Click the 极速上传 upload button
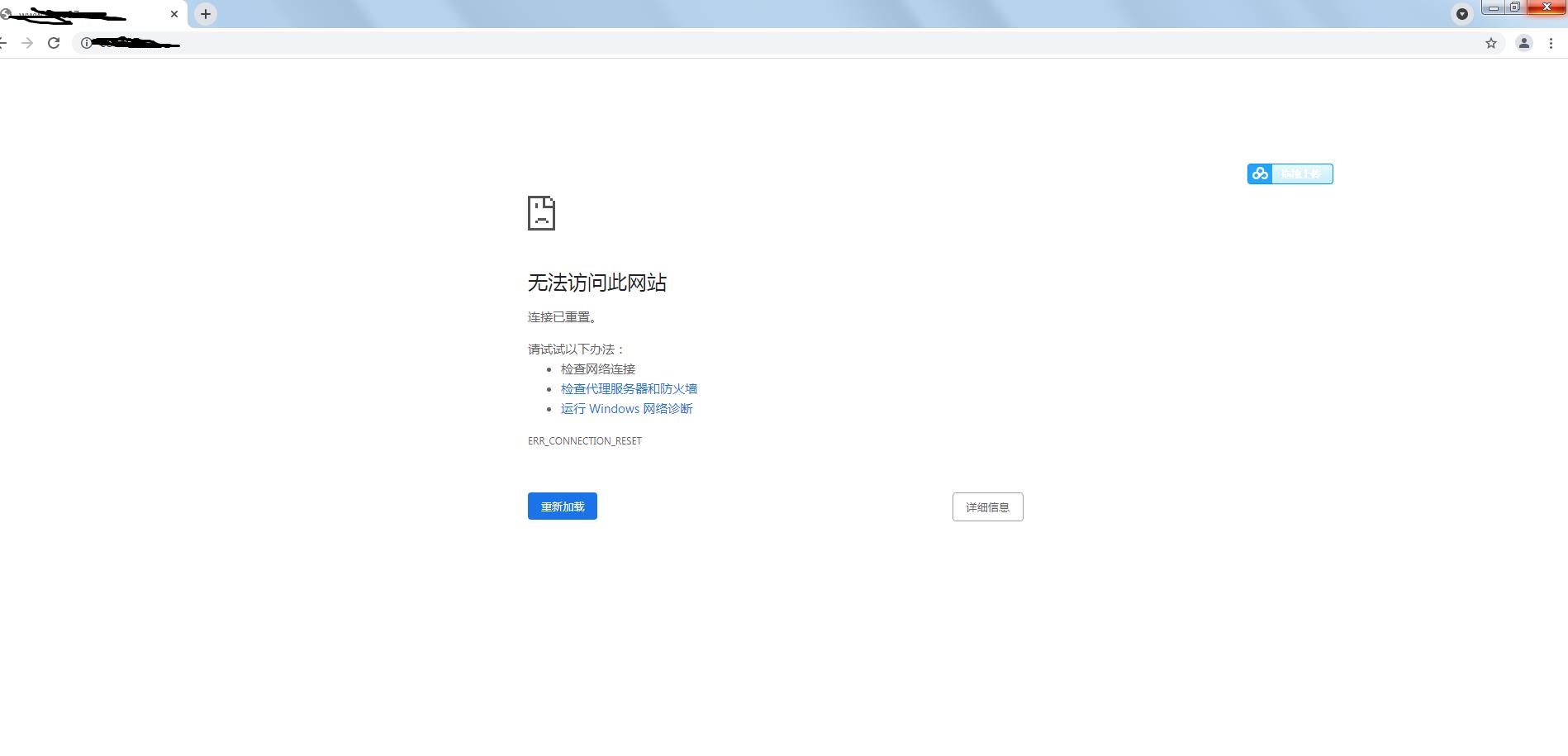This screenshot has width=1568, height=756. point(1301,174)
